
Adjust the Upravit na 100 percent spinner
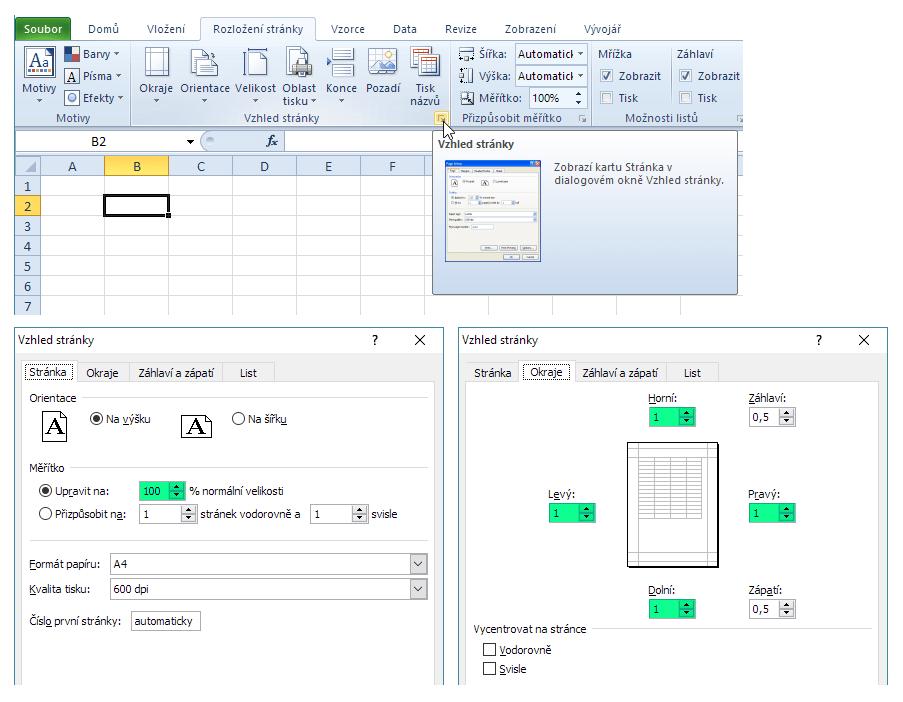177,491
